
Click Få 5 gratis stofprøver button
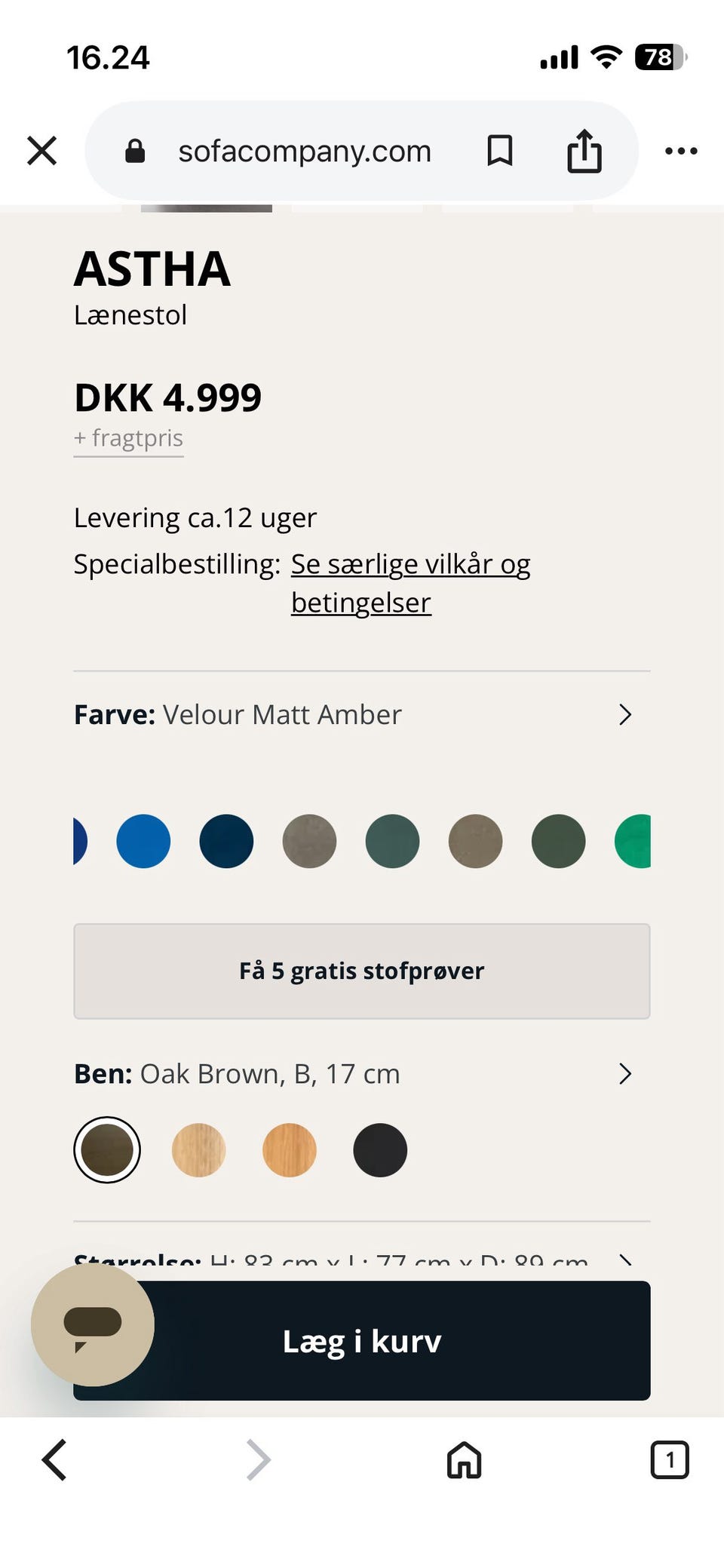[x=362, y=971]
